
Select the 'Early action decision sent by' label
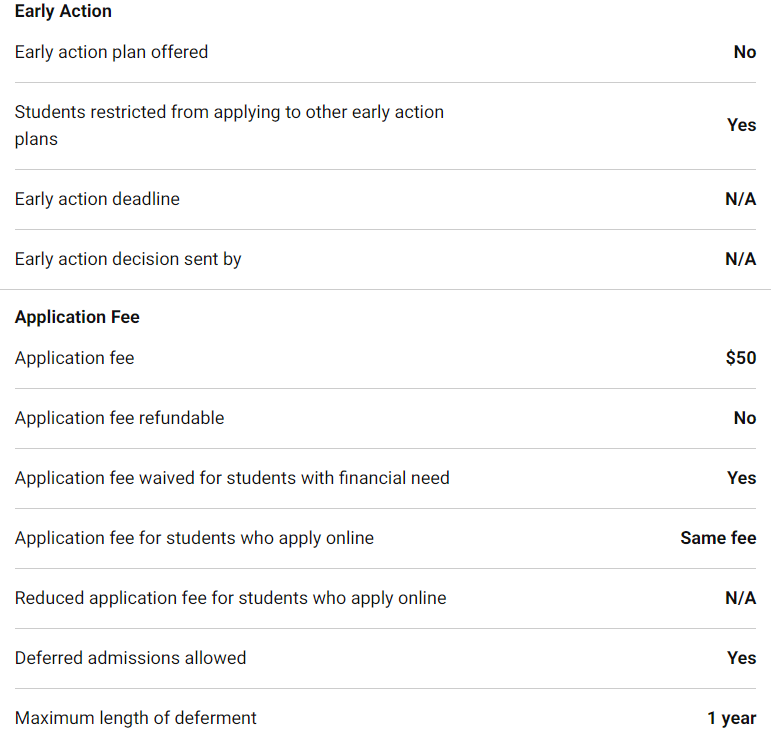tap(128, 259)
